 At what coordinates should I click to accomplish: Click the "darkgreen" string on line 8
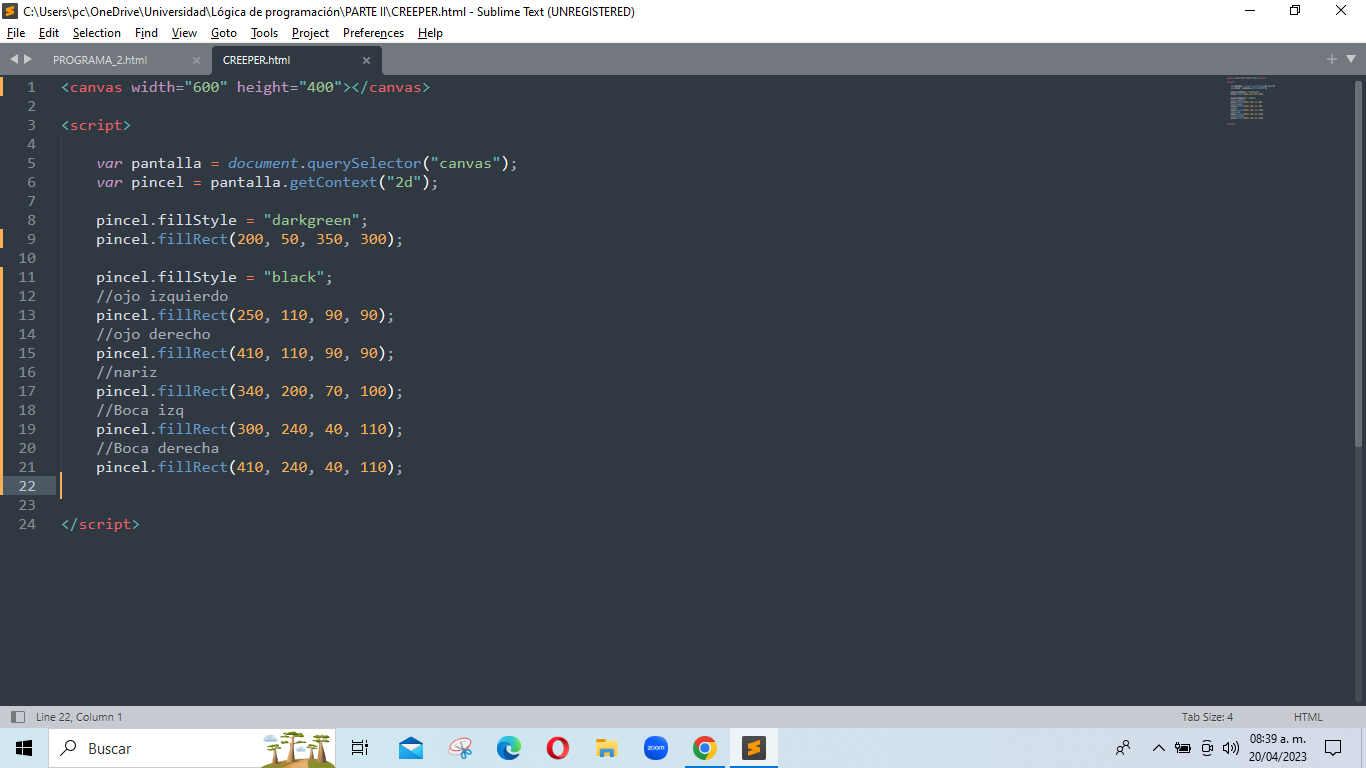311,220
